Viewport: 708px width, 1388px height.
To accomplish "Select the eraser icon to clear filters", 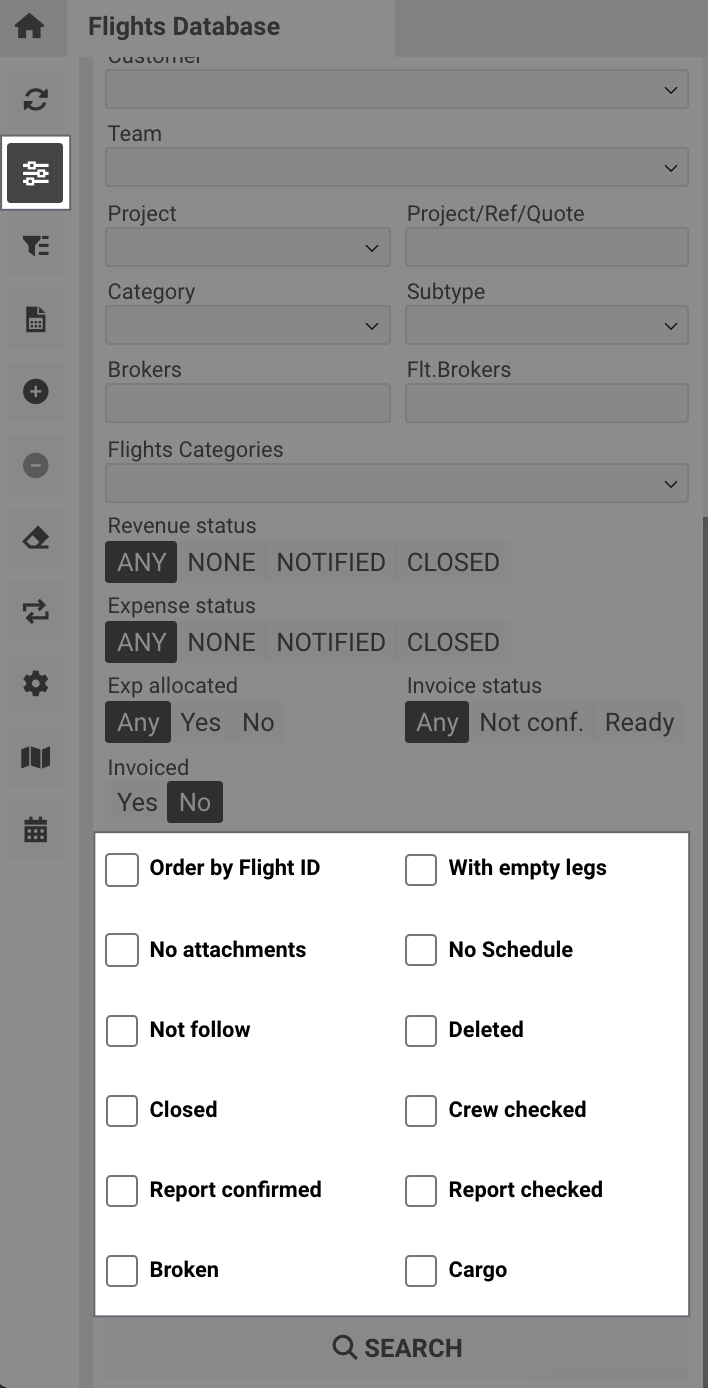I will pyautogui.click(x=35, y=538).
